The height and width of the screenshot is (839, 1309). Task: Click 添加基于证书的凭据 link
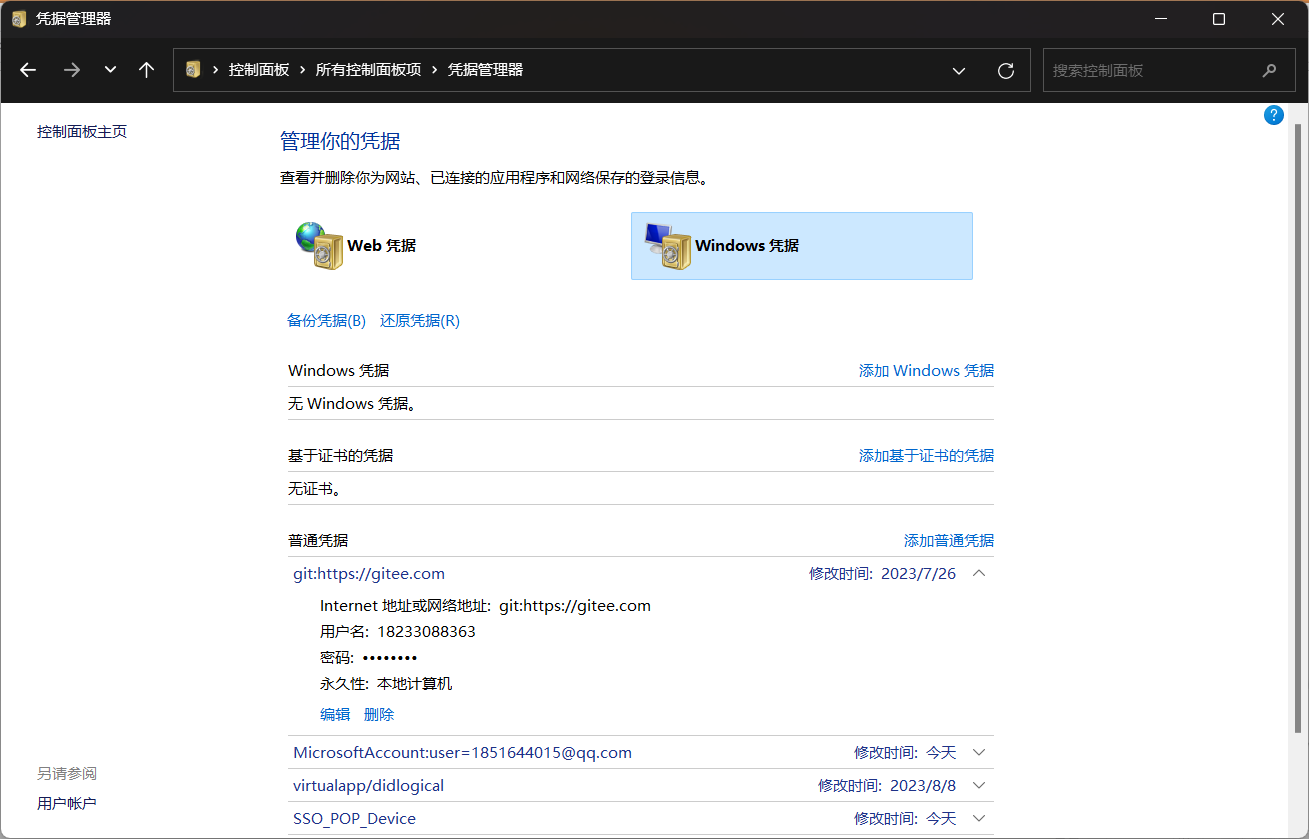click(x=926, y=456)
